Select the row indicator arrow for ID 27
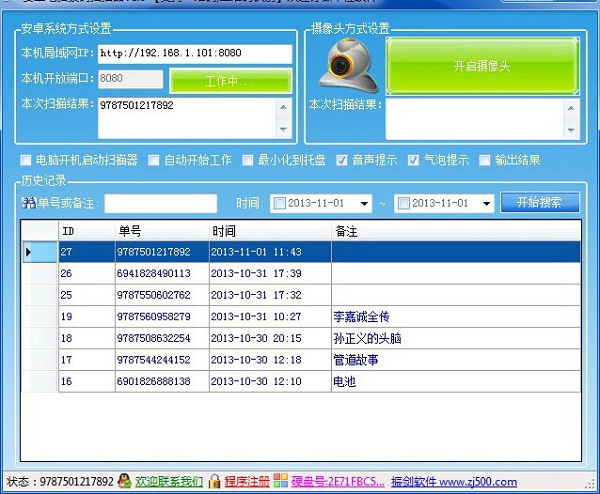 click(x=28, y=252)
